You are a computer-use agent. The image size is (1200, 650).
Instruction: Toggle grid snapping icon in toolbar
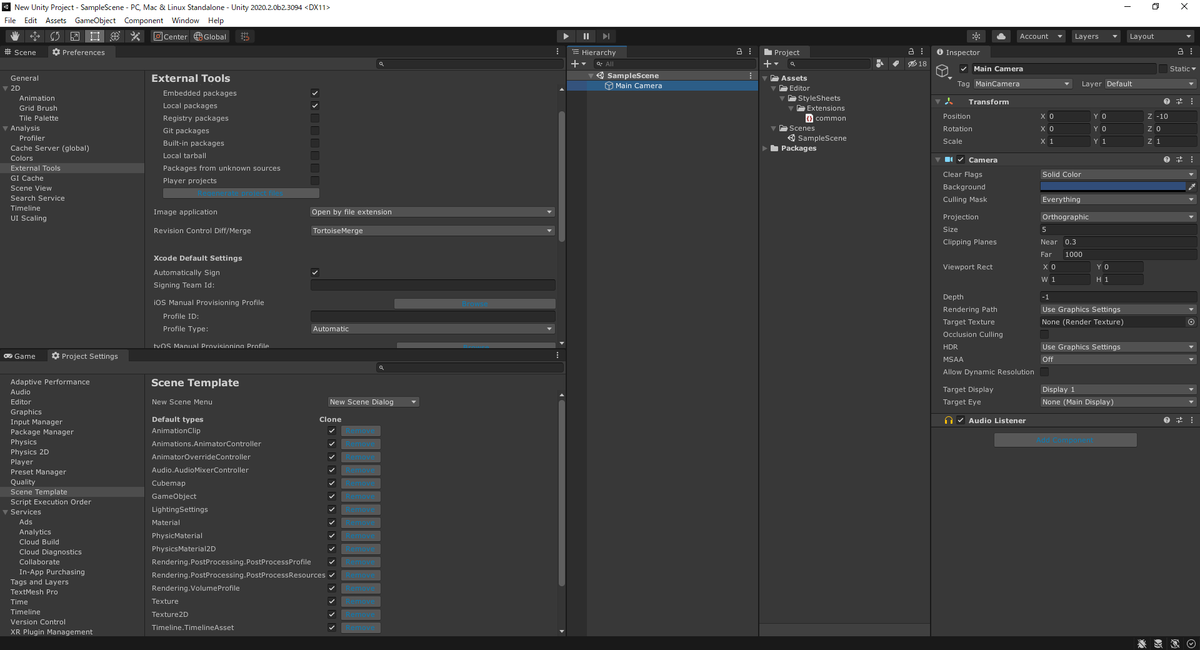[244, 36]
